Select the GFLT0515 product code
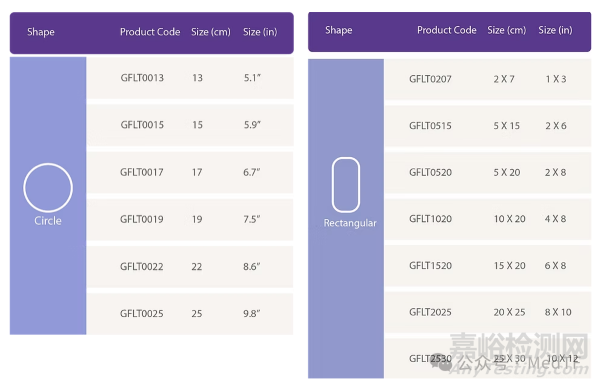Viewport: 600px width, 387px height. [430, 126]
